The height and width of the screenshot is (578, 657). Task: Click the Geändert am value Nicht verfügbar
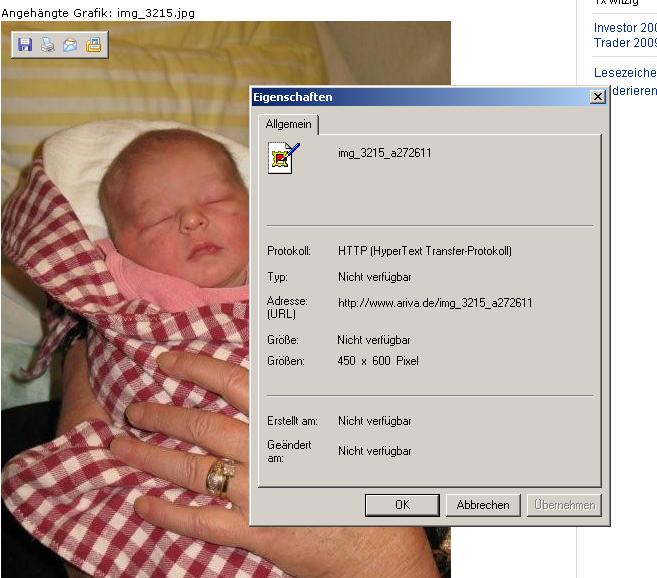375,451
